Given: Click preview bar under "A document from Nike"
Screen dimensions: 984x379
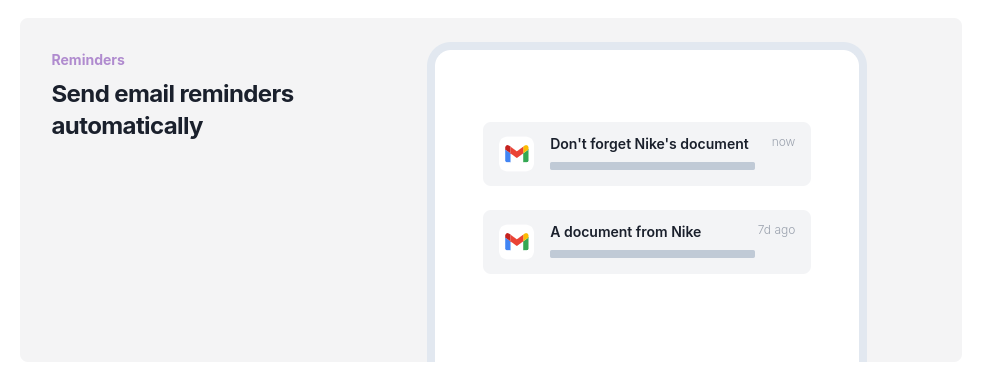Looking at the screenshot, I should pyautogui.click(x=652, y=254).
